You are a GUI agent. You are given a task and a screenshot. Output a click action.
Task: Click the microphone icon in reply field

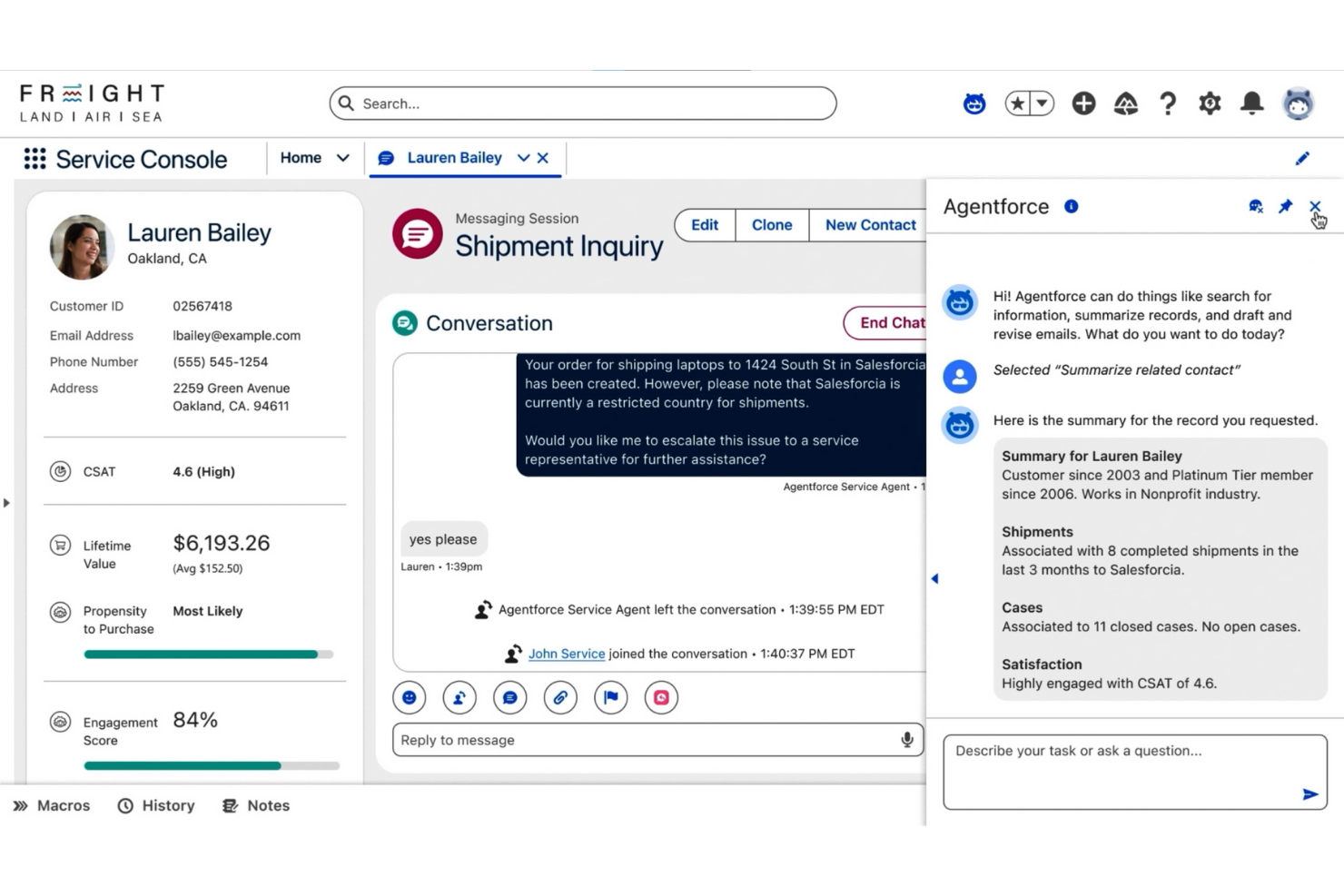pyautogui.click(x=906, y=739)
